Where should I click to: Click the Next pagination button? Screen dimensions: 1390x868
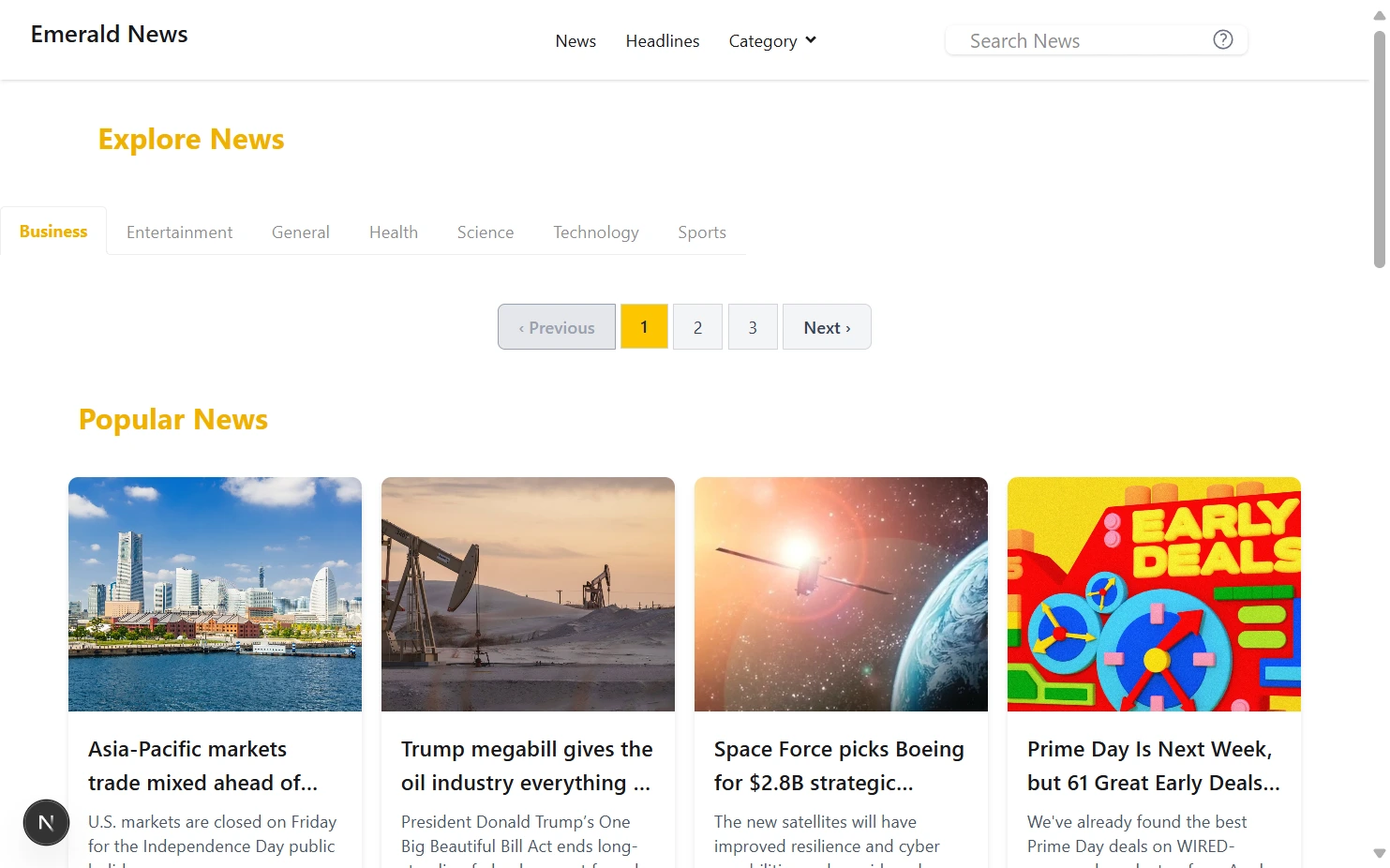tap(827, 327)
